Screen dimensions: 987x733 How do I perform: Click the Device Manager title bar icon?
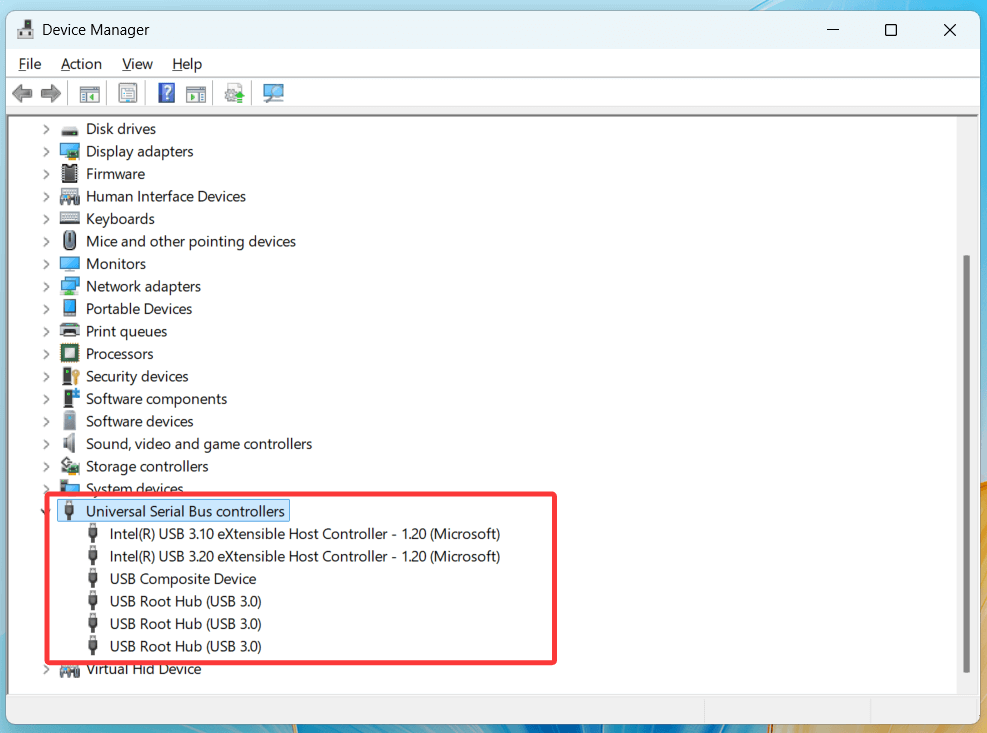point(24,29)
